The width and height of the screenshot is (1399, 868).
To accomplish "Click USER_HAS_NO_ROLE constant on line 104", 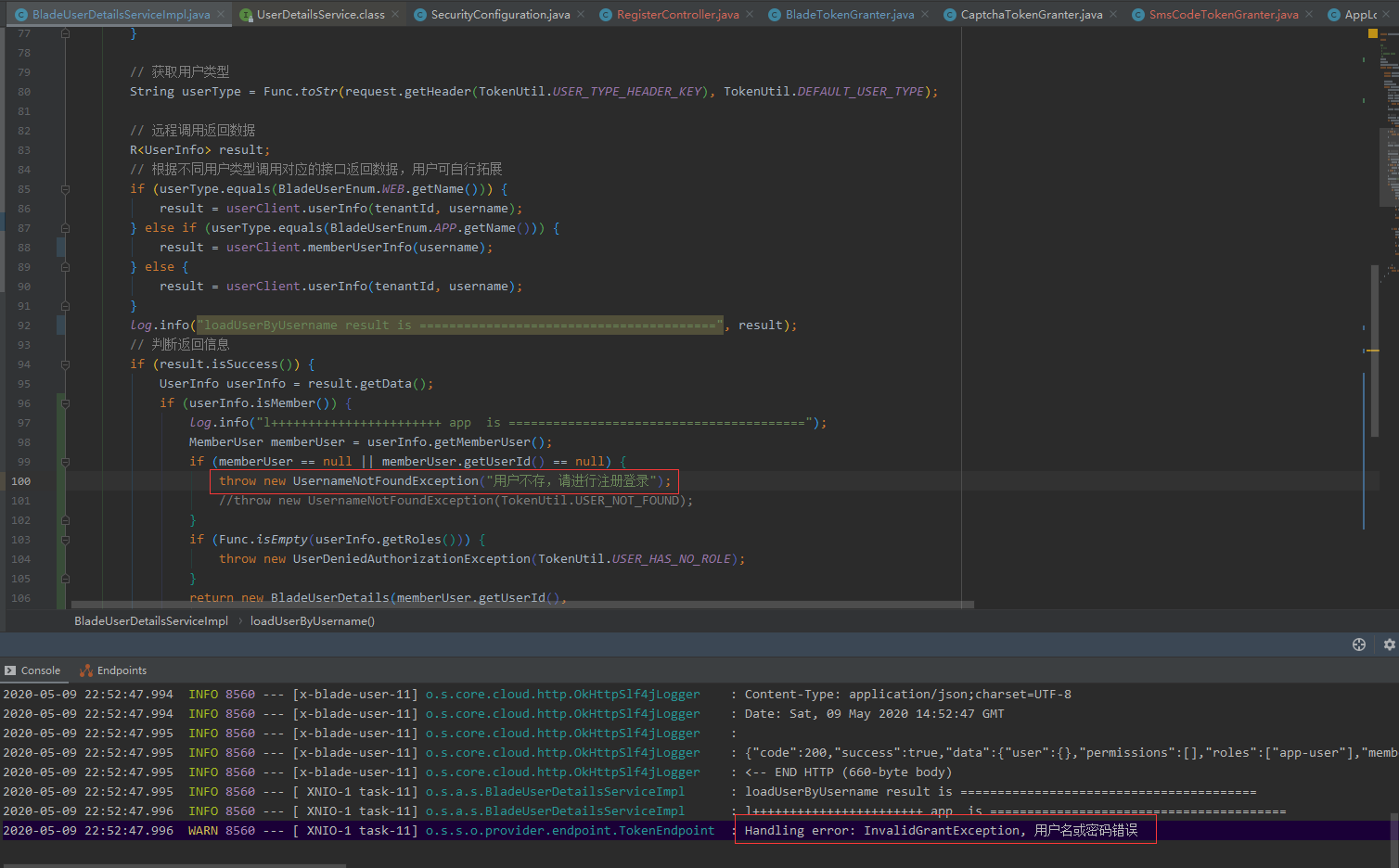I will 672,559.
